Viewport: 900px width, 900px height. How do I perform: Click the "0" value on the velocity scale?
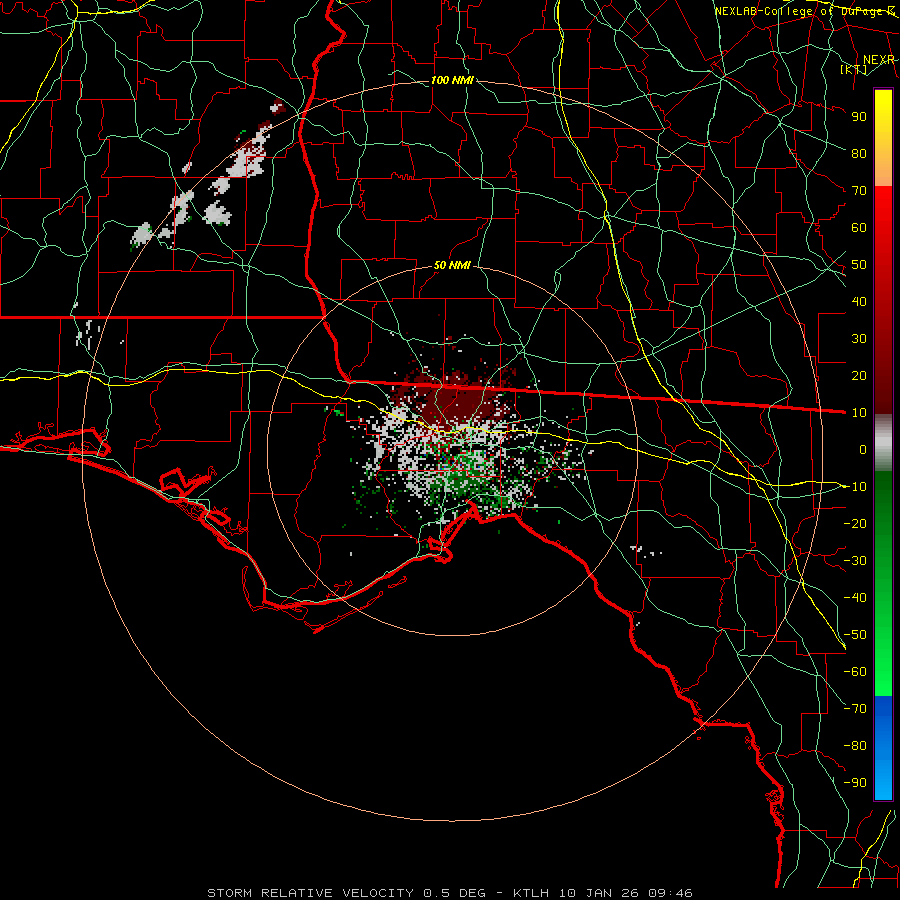(863, 449)
